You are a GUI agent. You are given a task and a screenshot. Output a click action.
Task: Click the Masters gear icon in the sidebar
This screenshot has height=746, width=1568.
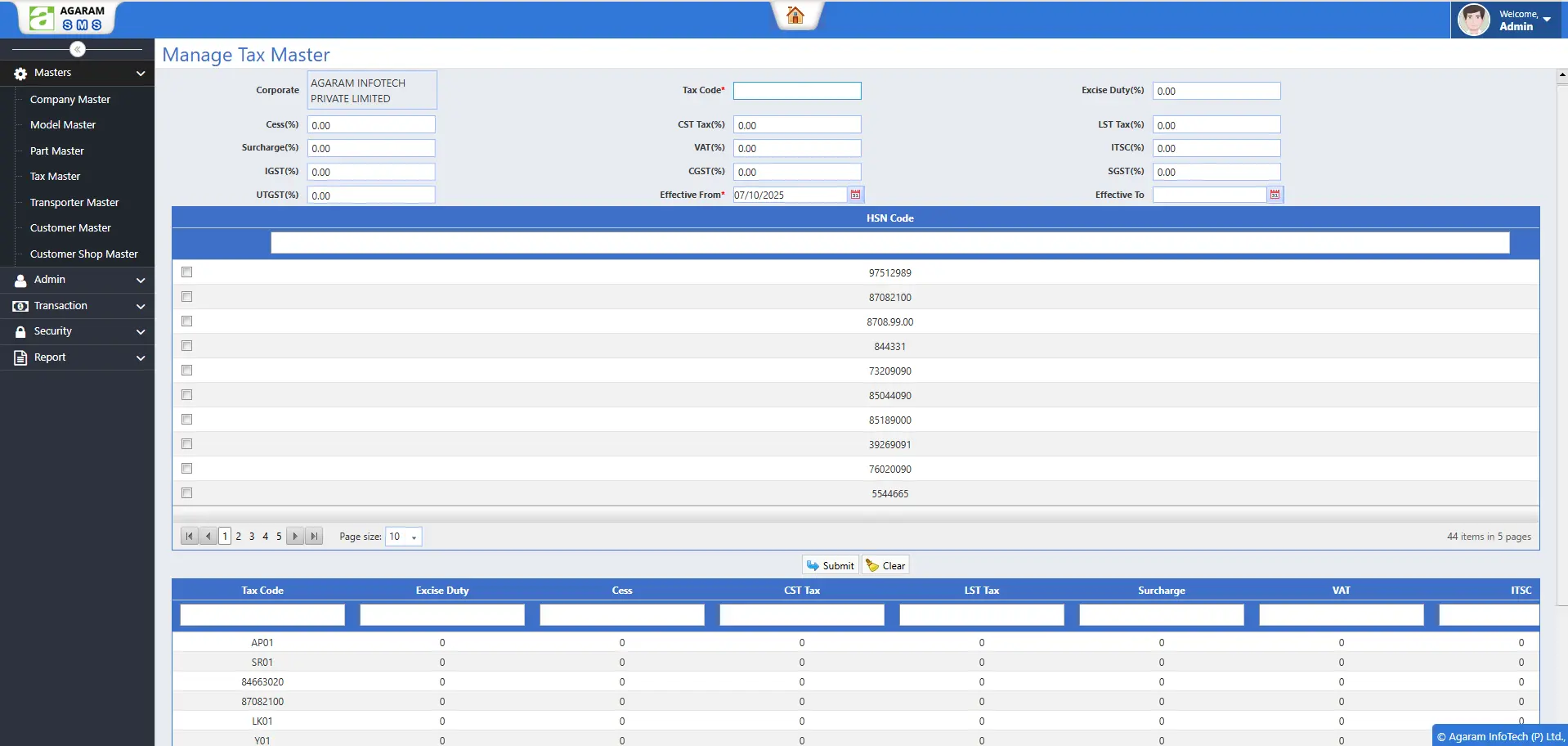18,74
